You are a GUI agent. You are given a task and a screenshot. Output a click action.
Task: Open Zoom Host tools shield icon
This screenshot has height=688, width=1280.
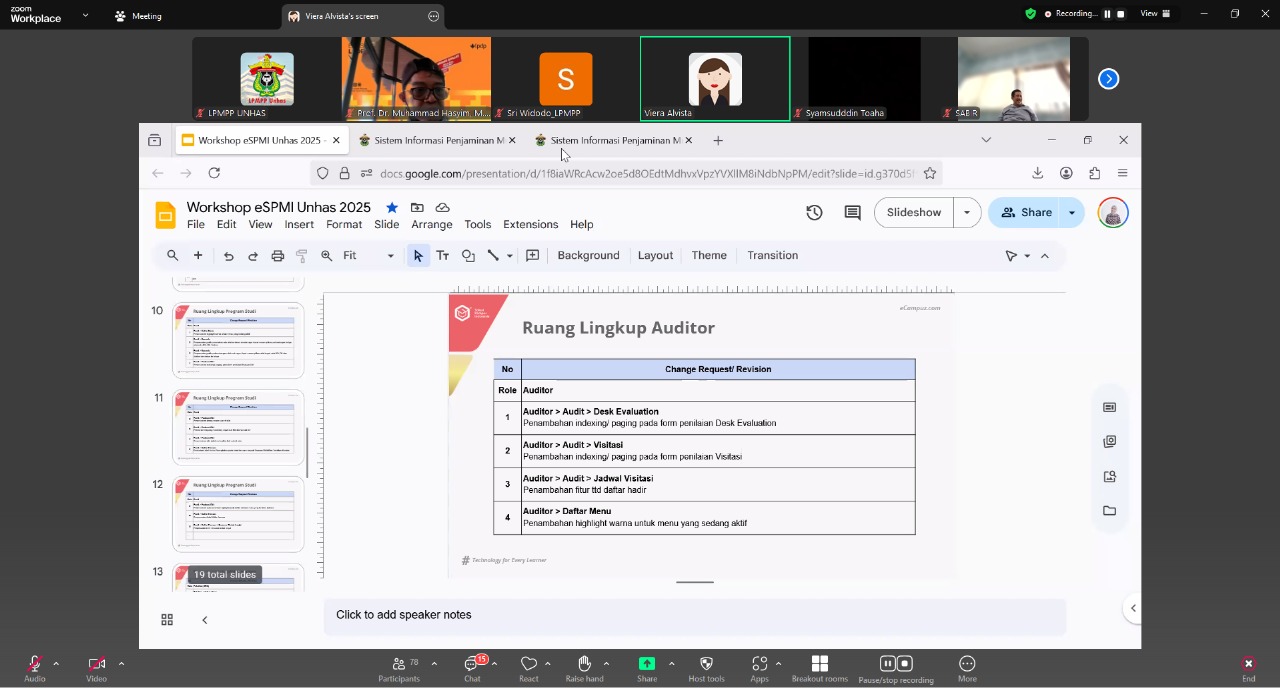click(x=706, y=668)
